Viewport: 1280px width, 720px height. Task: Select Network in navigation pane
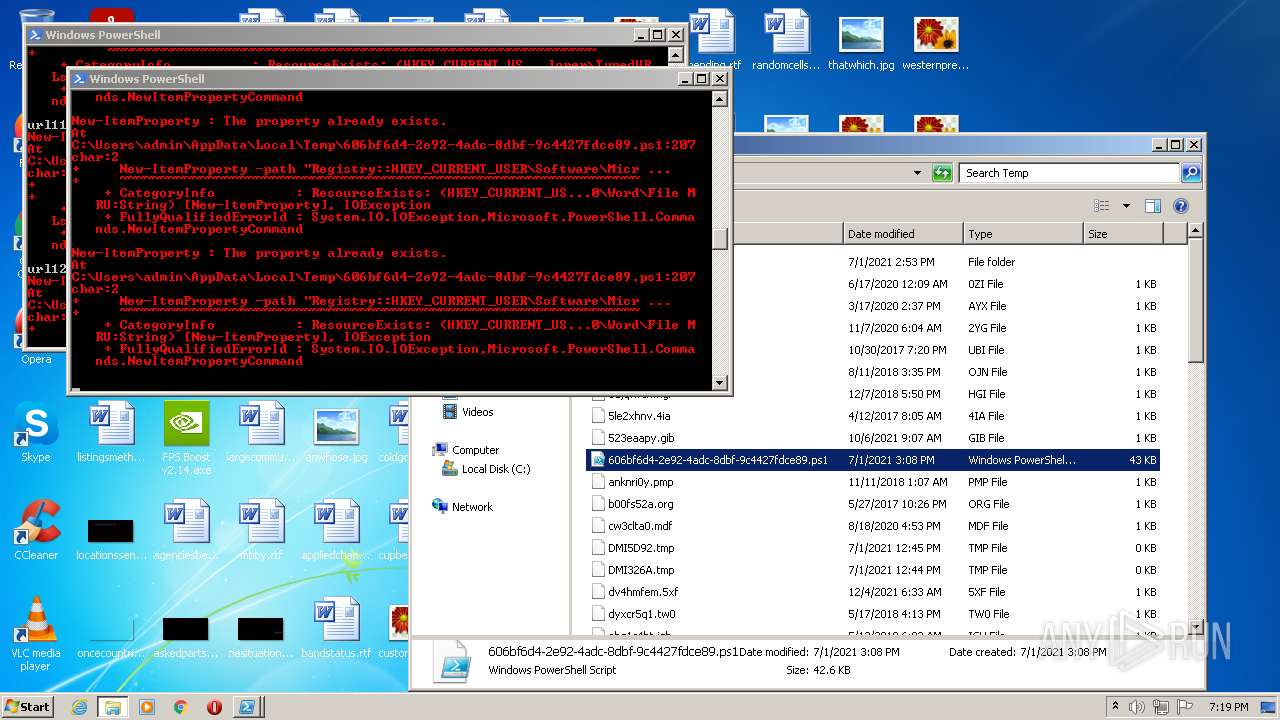point(462,507)
